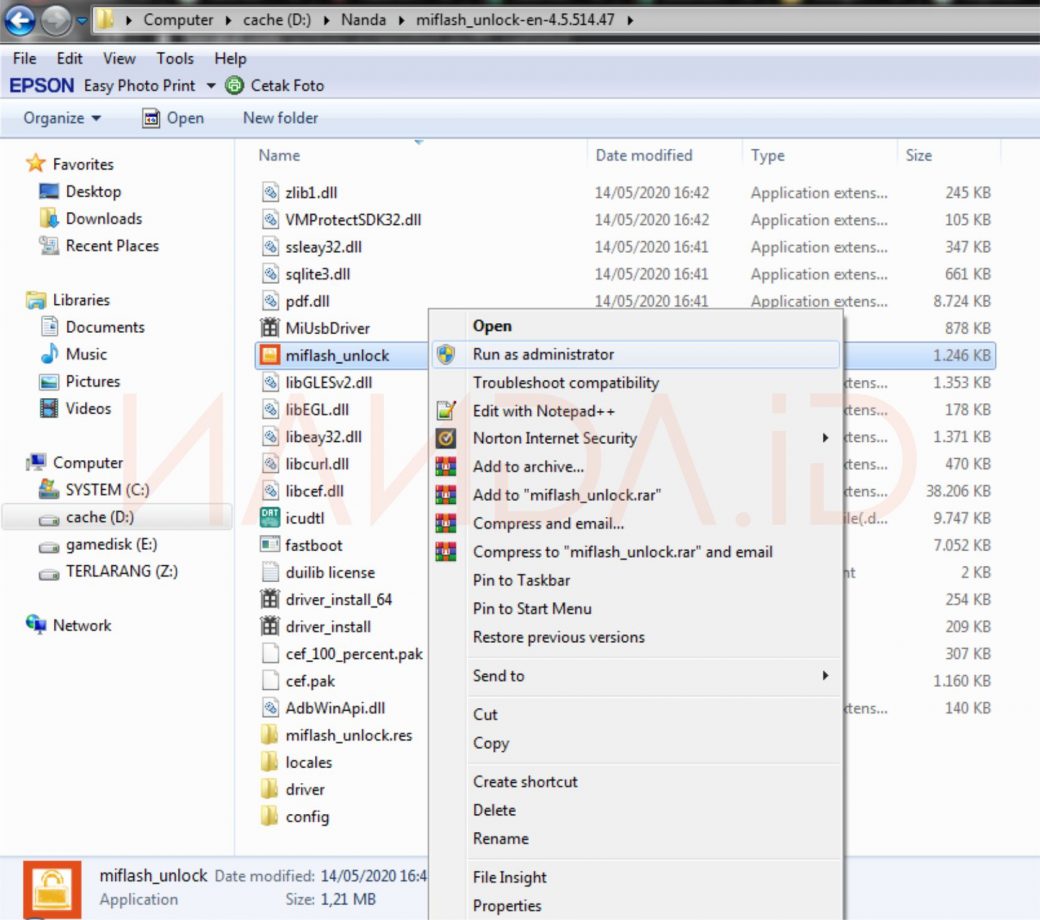1040x920 pixels.
Task: Click the New folder button
Action: [280, 118]
